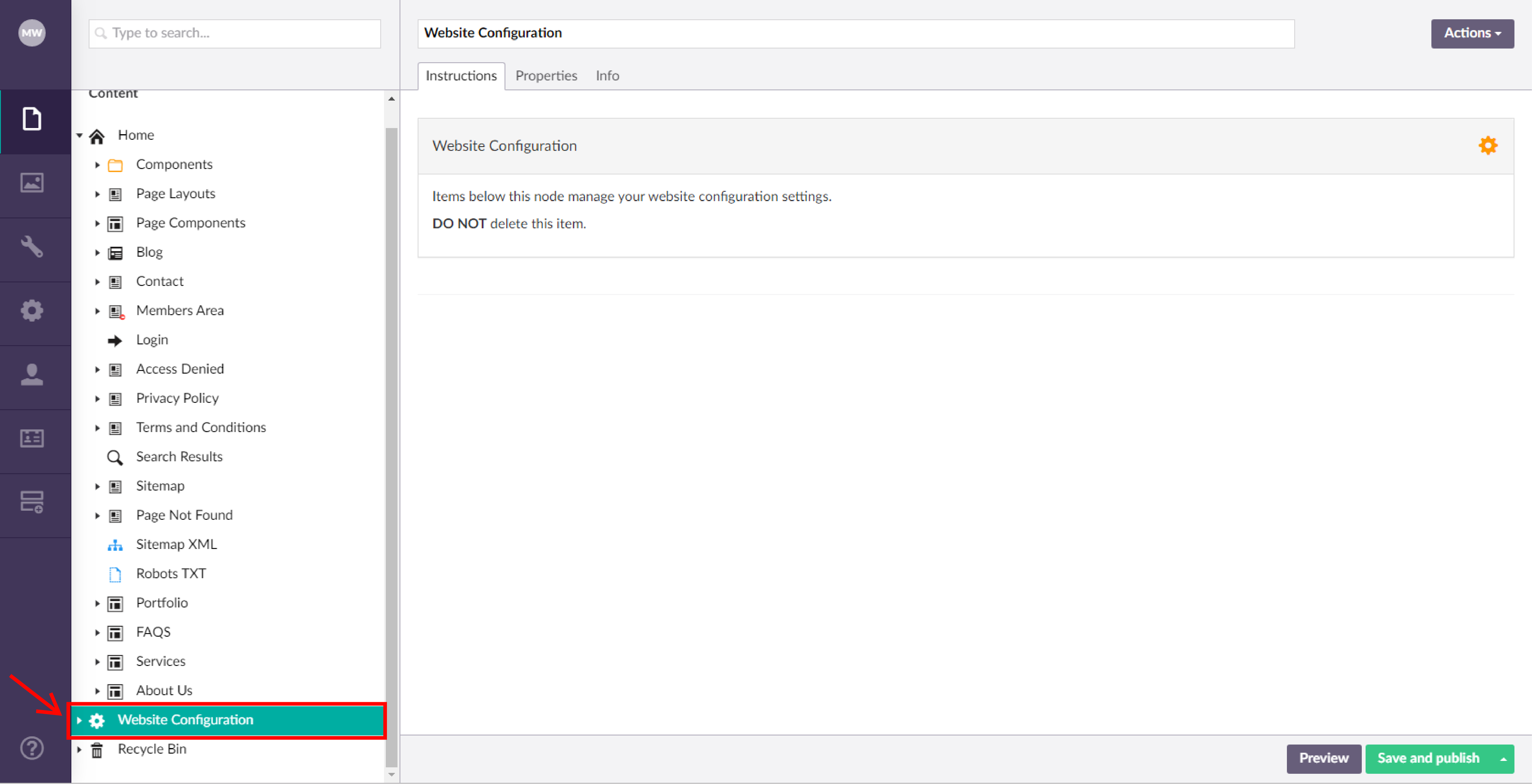This screenshot has width=1532, height=784.
Task: Click the Blog list icon
Action: tap(115, 253)
